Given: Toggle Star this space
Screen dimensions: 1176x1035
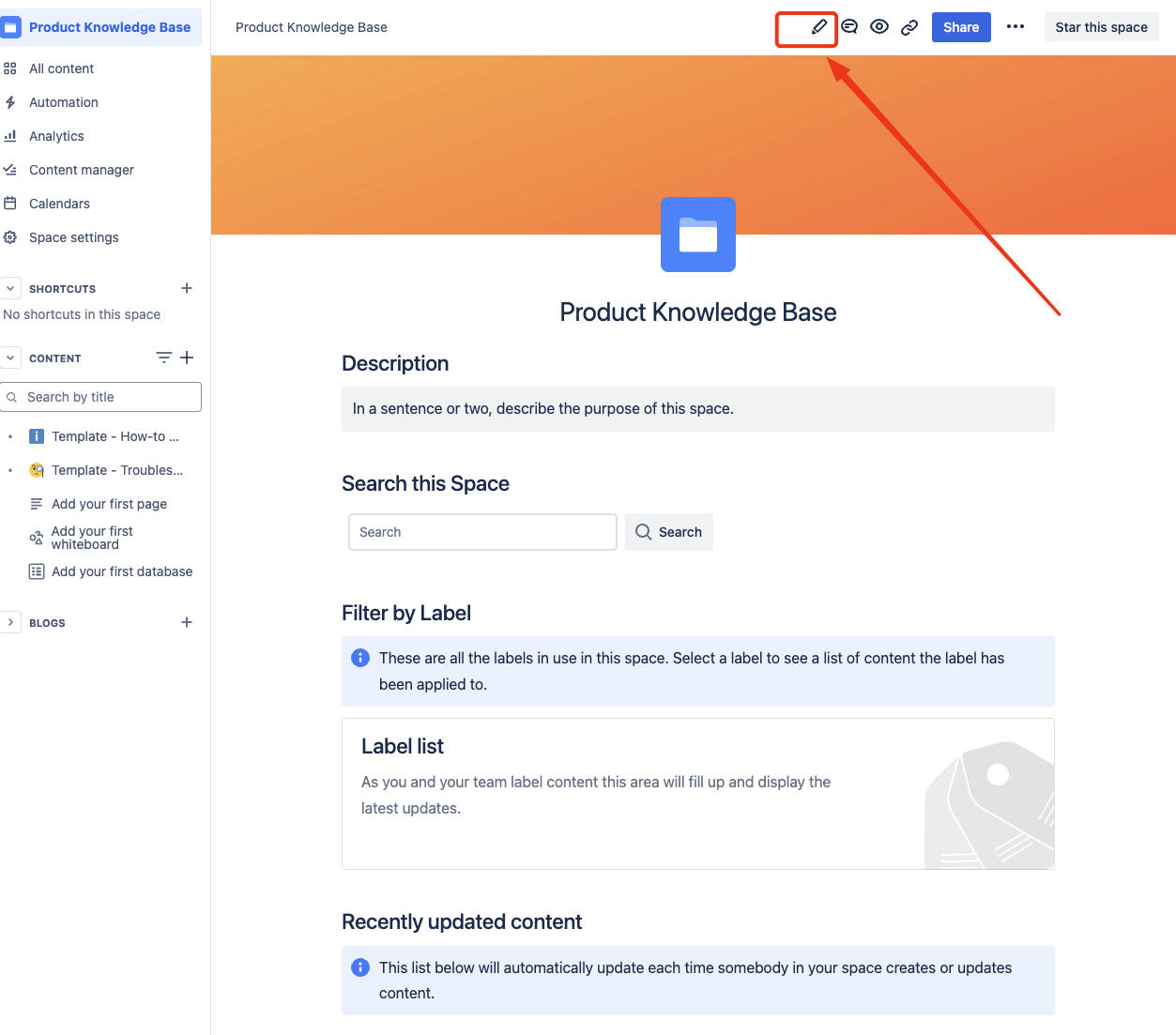Looking at the screenshot, I should [x=1101, y=26].
